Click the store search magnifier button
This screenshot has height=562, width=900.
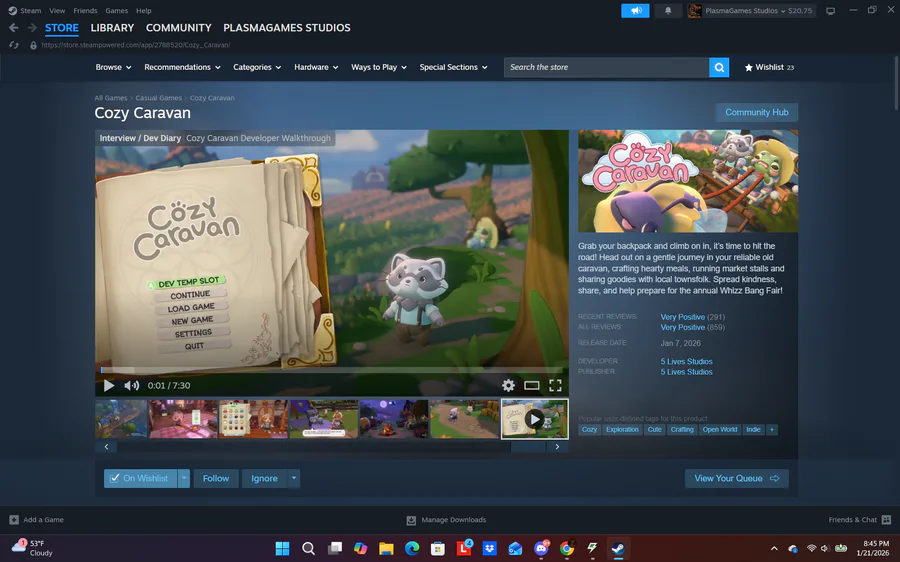719,67
